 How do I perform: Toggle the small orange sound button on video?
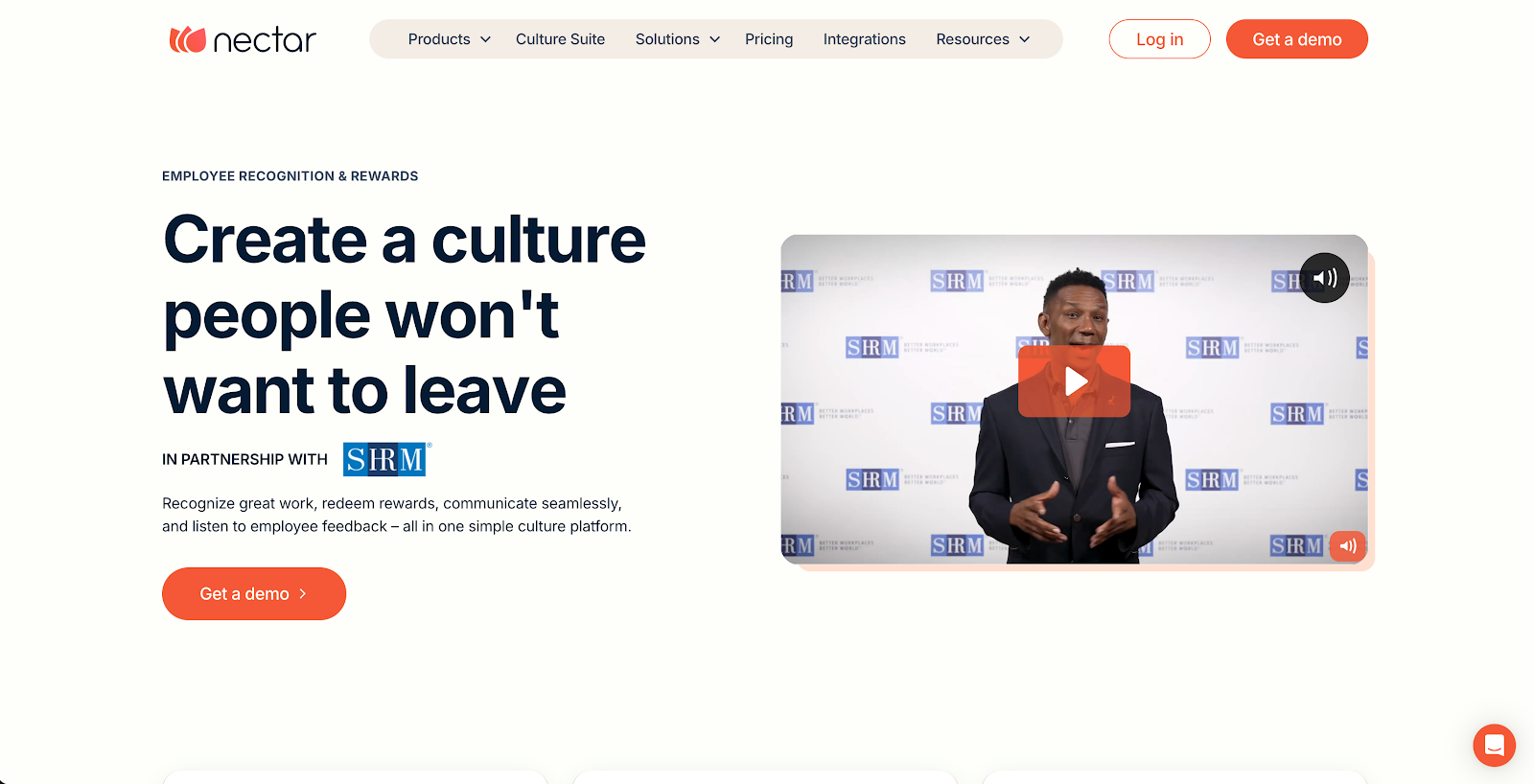pos(1347,545)
